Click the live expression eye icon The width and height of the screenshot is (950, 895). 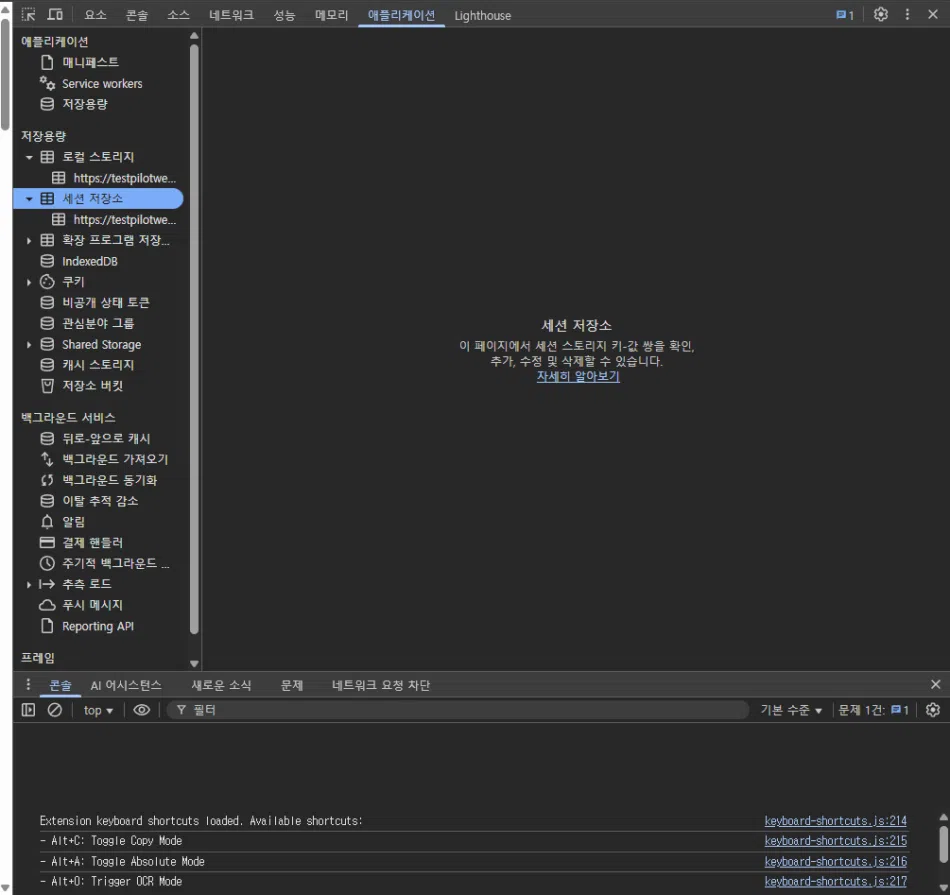pos(142,710)
